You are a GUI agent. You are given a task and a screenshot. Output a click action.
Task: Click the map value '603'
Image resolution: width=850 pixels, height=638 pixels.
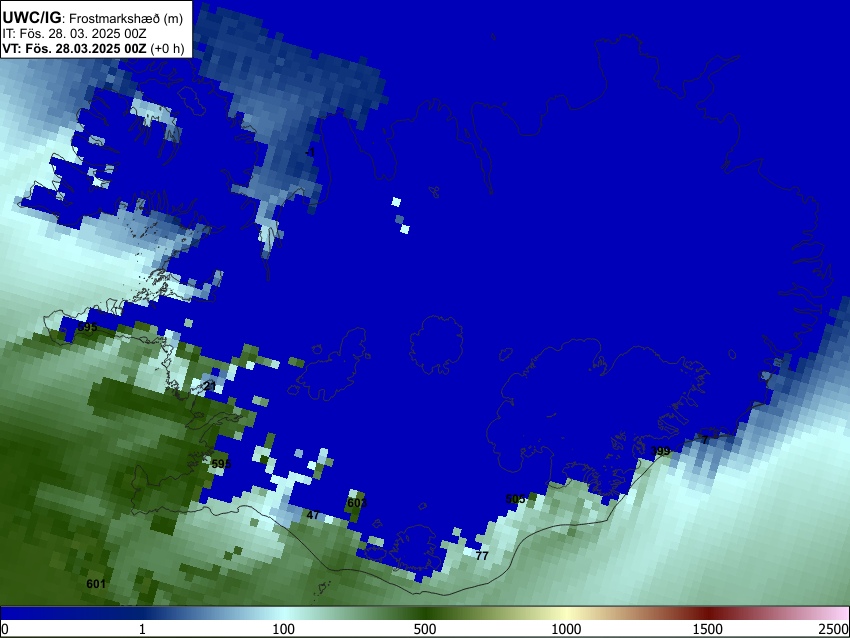click(x=357, y=503)
